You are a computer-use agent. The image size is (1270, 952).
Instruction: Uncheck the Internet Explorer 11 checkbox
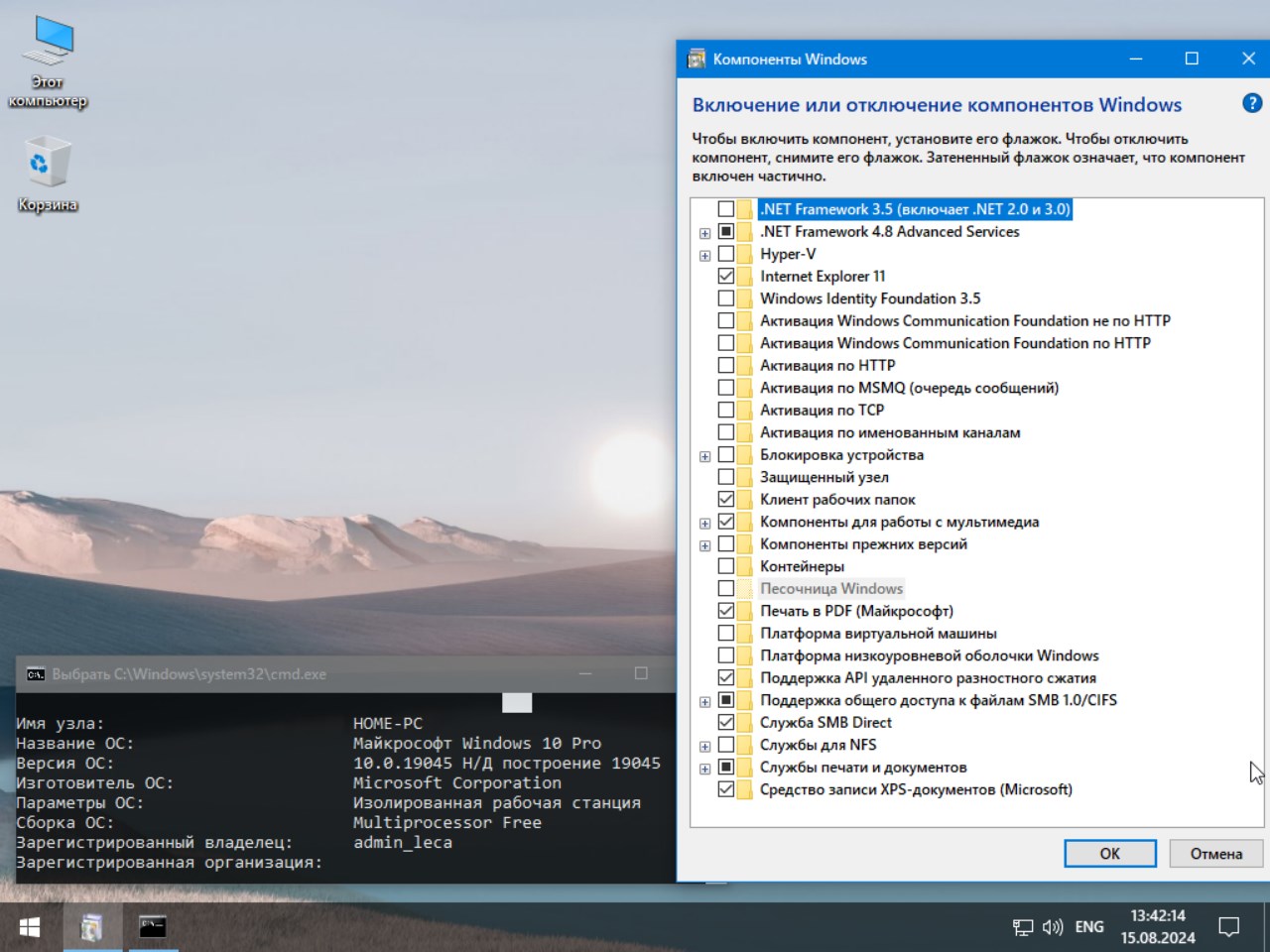point(726,277)
